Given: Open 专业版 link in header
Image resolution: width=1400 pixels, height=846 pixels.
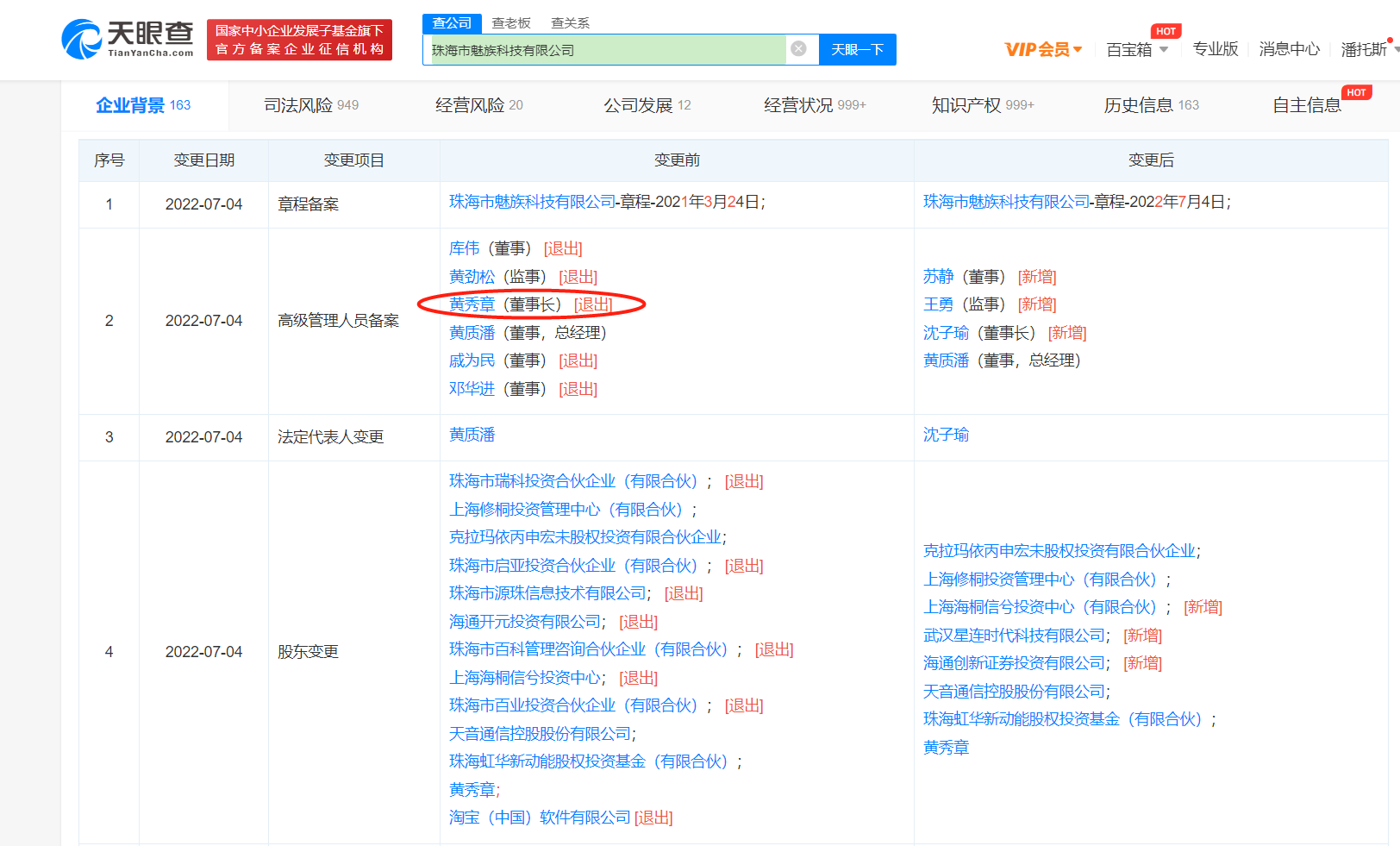Looking at the screenshot, I should [1216, 49].
